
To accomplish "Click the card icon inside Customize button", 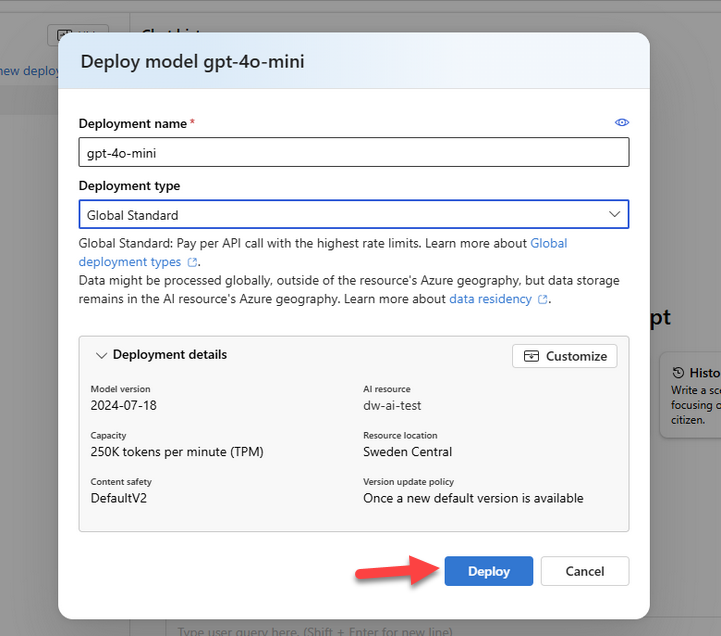I will pyautogui.click(x=531, y=356).
